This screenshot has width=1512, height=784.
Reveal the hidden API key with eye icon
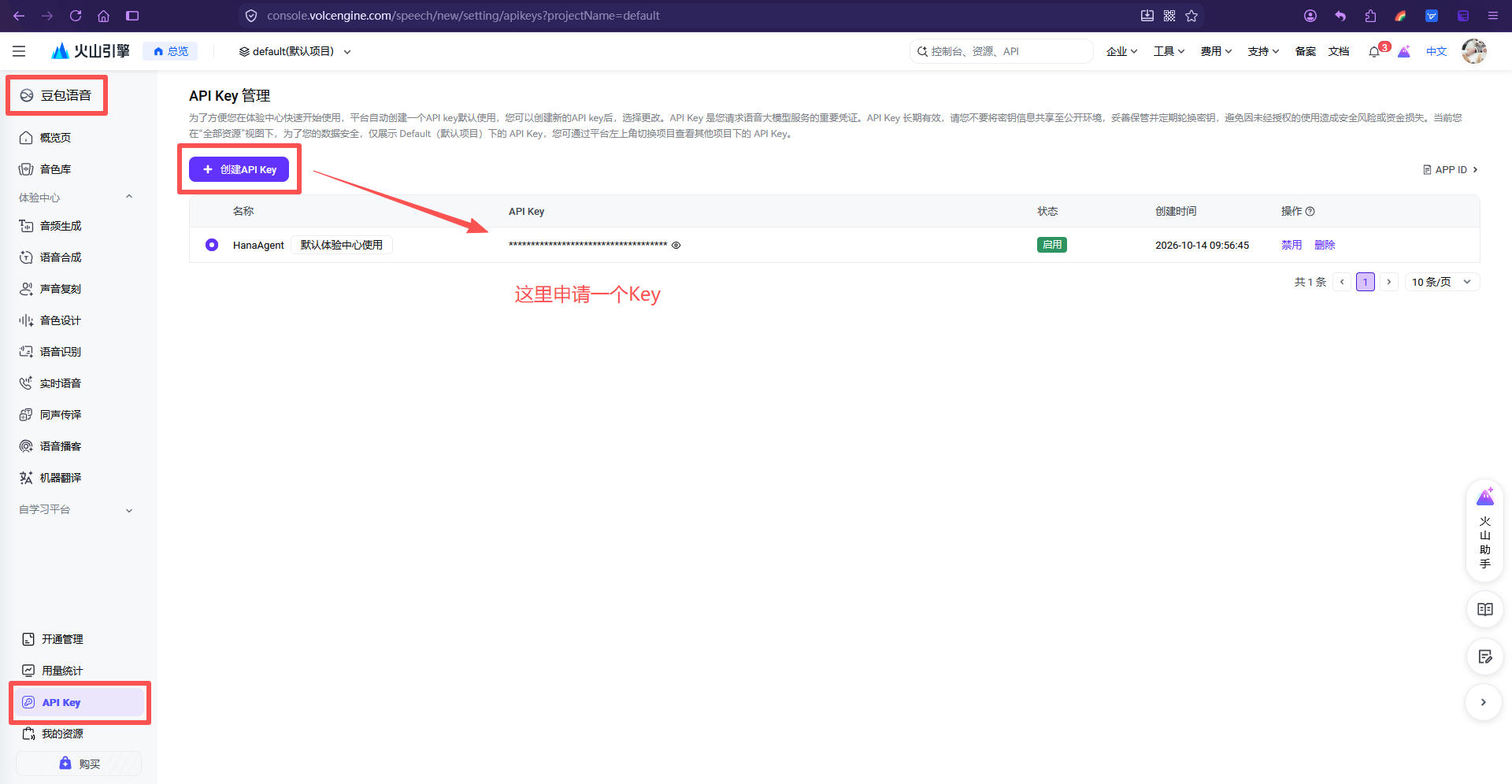click(x=676, y=245)
